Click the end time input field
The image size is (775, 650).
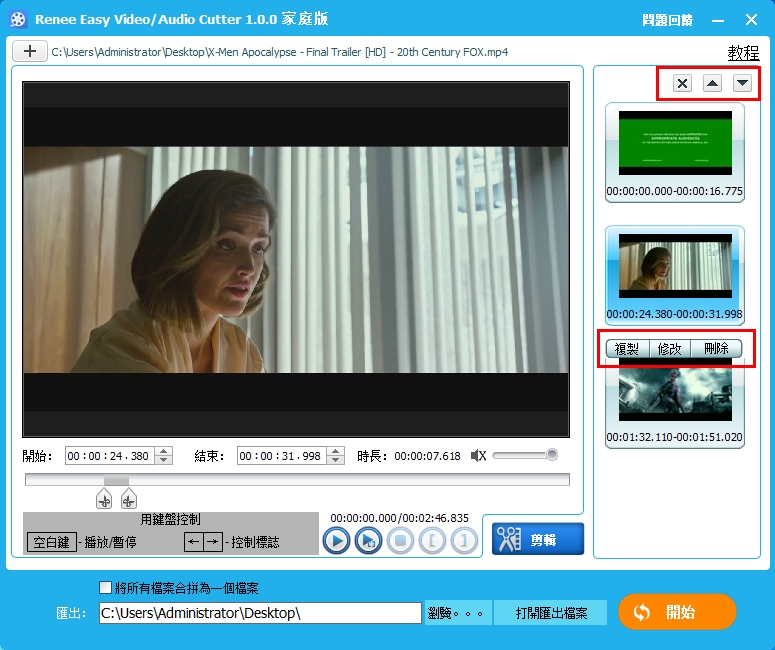282,456
